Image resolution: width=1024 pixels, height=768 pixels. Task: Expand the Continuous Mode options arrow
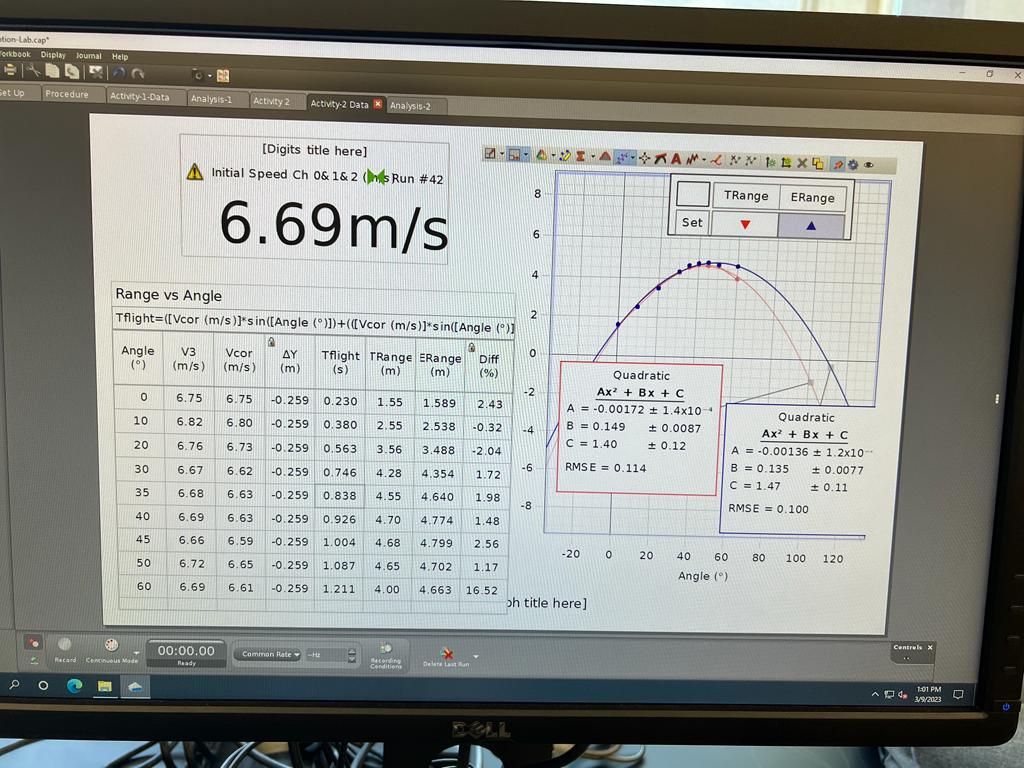(135, 653)
